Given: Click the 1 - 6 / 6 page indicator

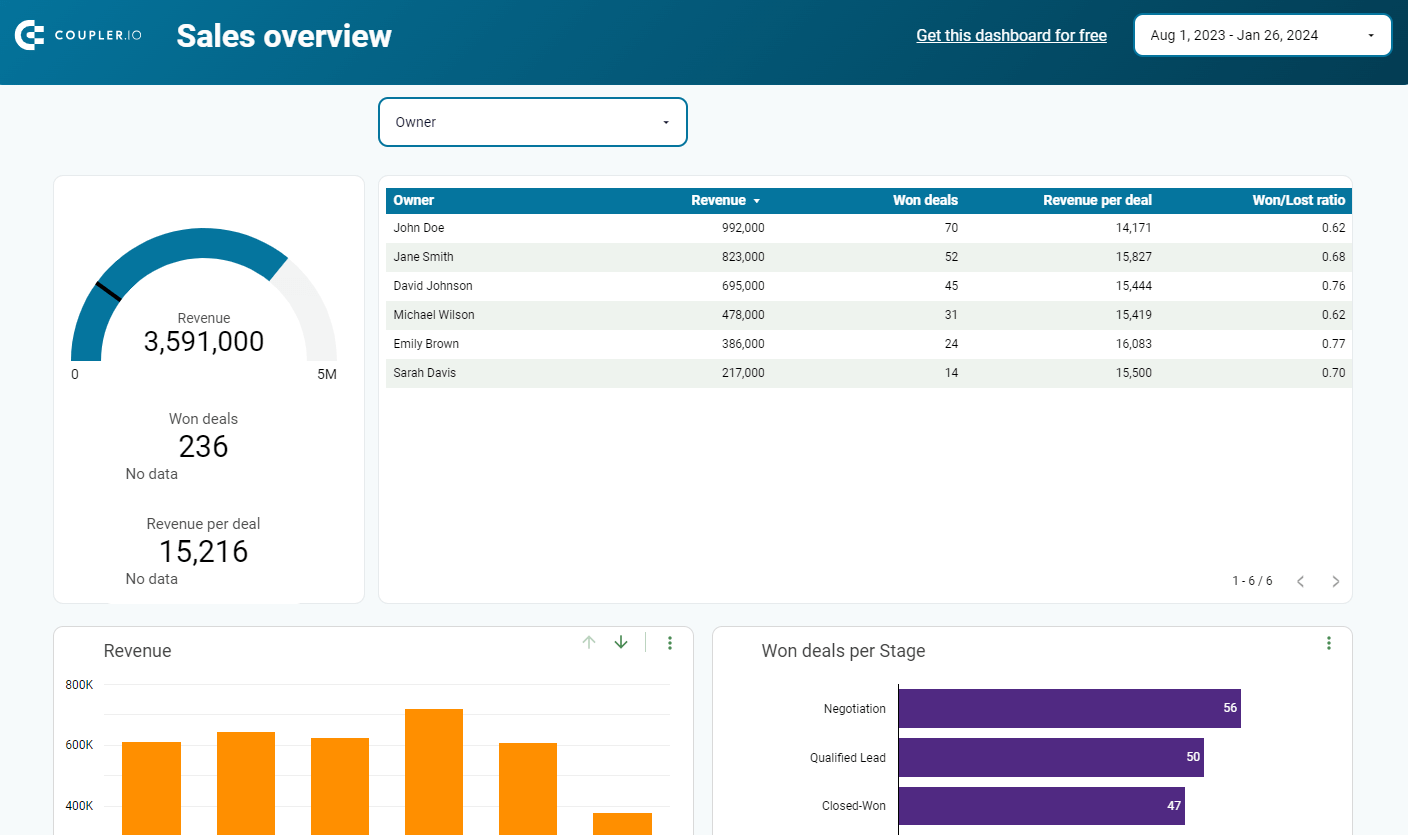Looking at the screenshot, I should (1252, 581).
